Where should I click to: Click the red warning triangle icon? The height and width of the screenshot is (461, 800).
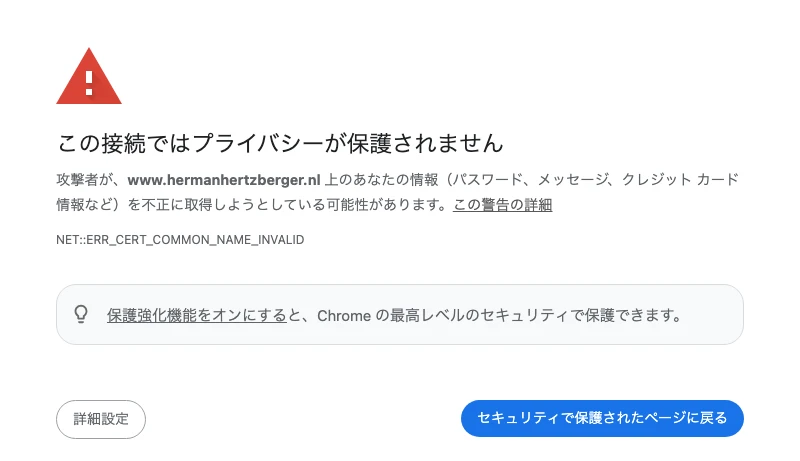click(x=89, y=78)
